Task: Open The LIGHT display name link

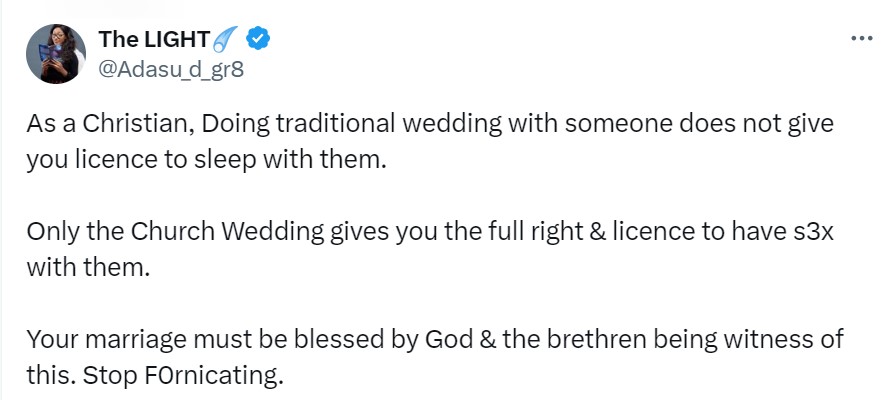Action: (154, 39)
